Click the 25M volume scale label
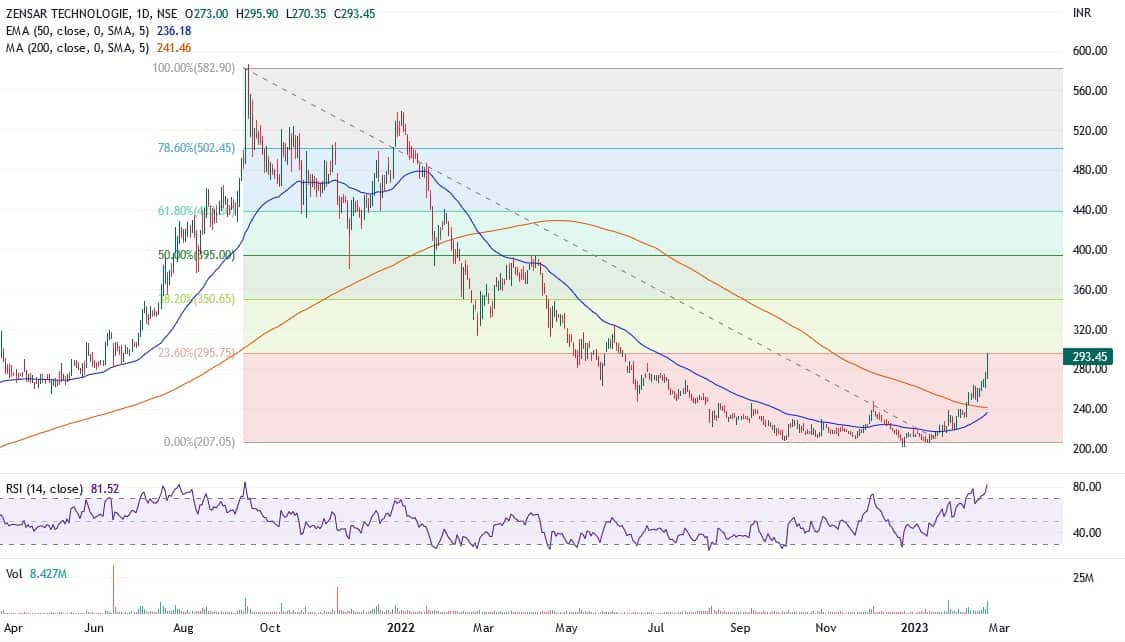 (1080, 579)
